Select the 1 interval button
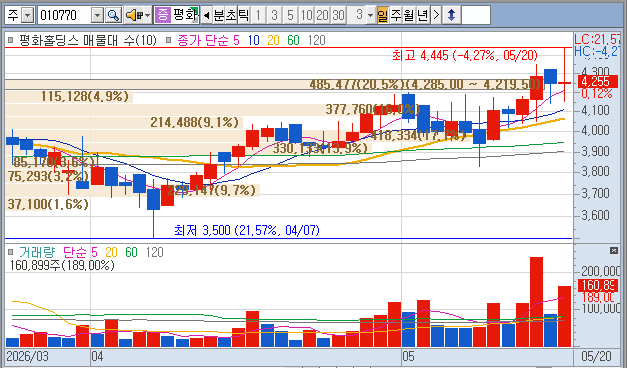The image size is (627, 368). 258,16
